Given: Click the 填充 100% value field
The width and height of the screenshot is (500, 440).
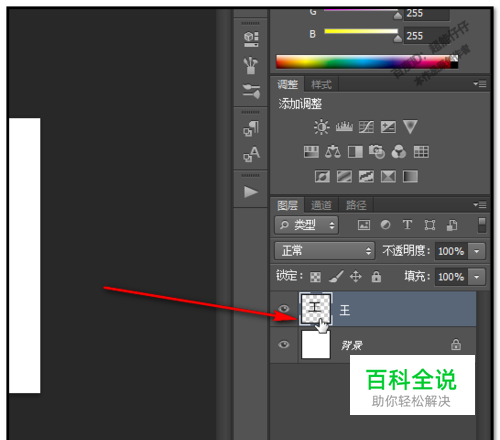Looking at the screenshot, I should (451, 277).
